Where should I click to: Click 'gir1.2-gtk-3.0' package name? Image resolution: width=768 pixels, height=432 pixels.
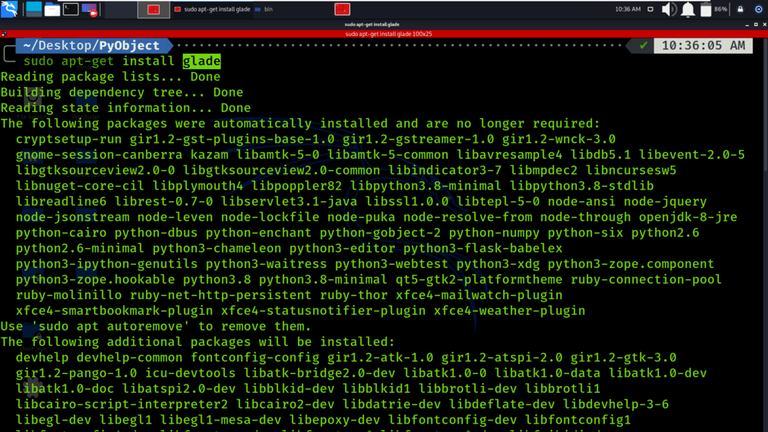624,358
